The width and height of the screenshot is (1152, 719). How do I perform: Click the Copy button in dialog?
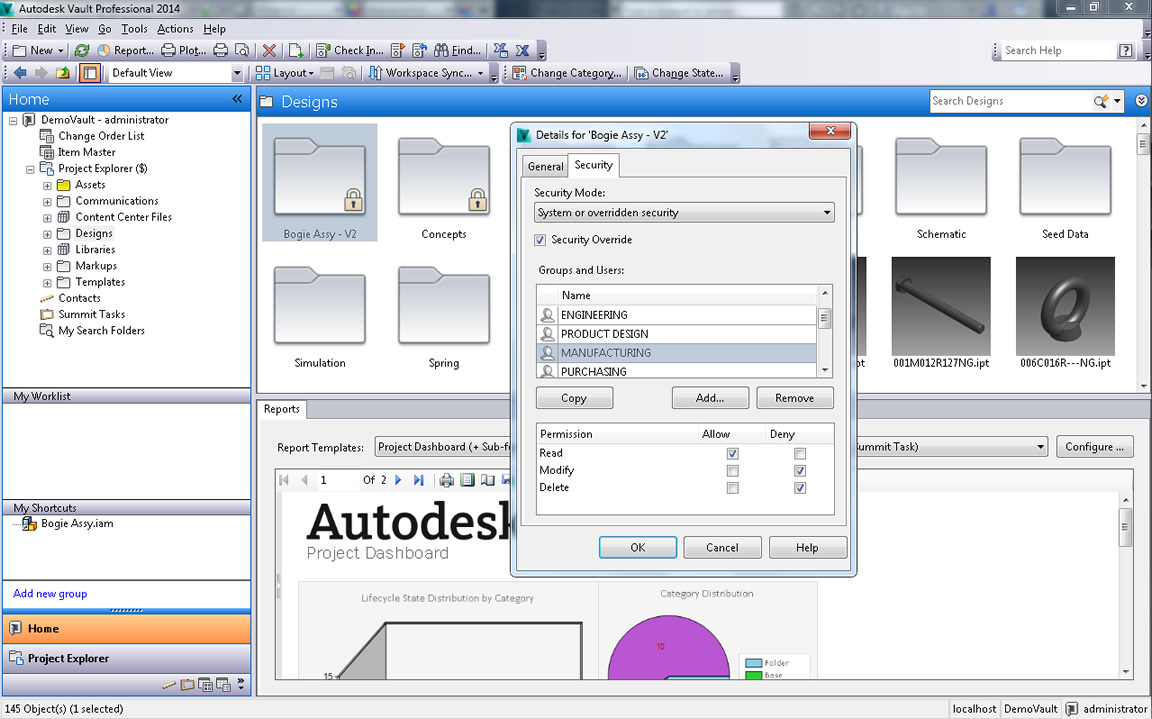pyautogui.click(x=574, y=398)
